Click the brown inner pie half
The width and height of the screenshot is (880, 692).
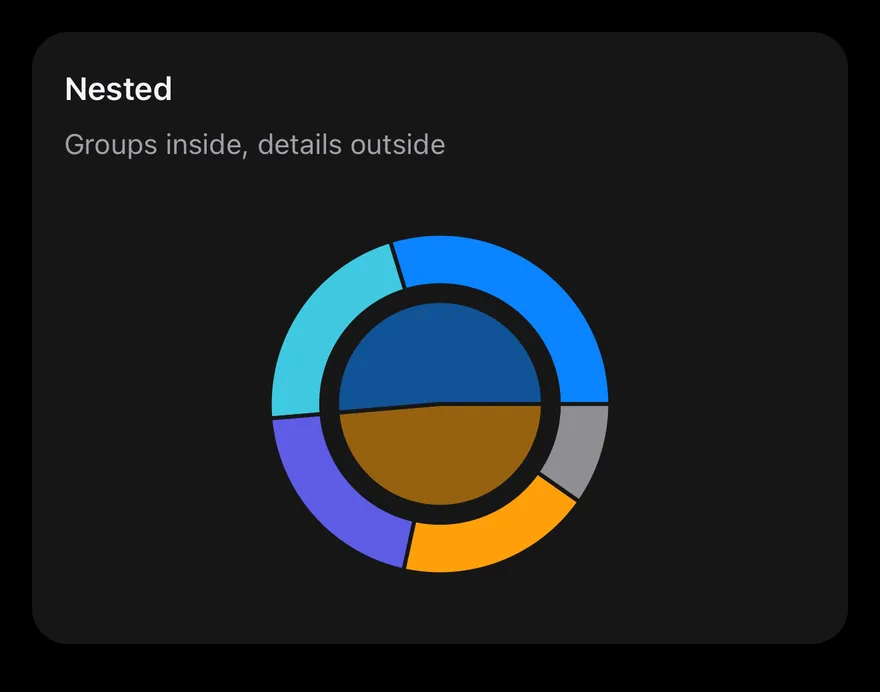click(x=441, y=457)
